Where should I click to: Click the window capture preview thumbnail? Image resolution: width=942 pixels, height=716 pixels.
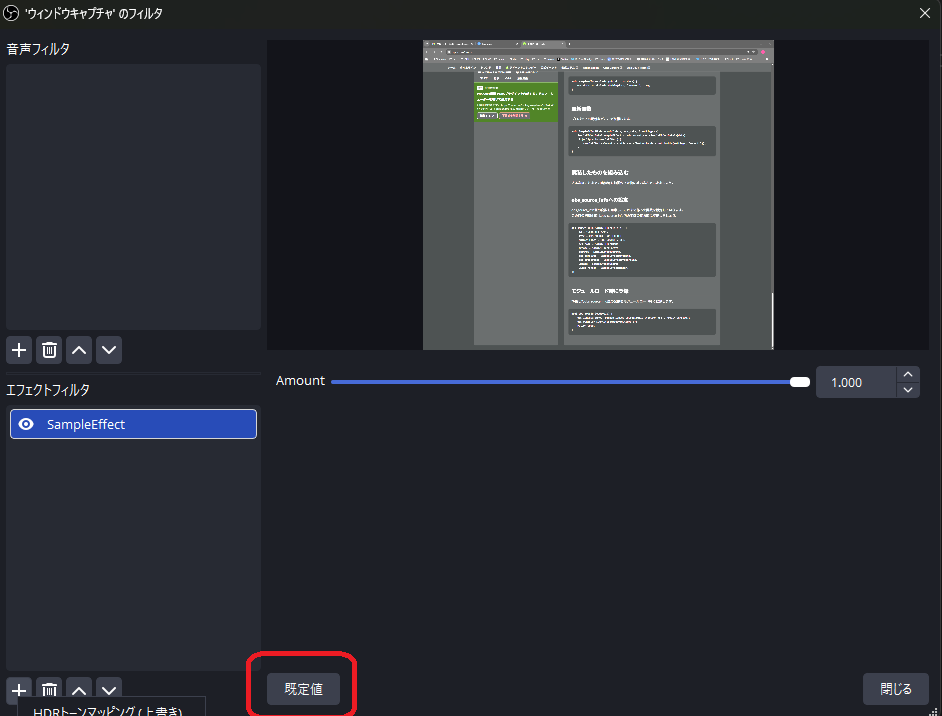[598, 195]
